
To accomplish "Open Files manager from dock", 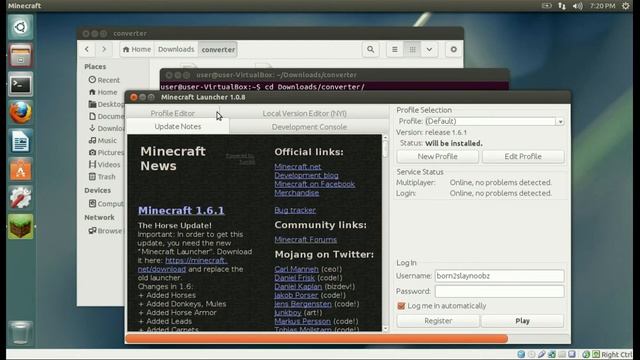I will (20, 56).
